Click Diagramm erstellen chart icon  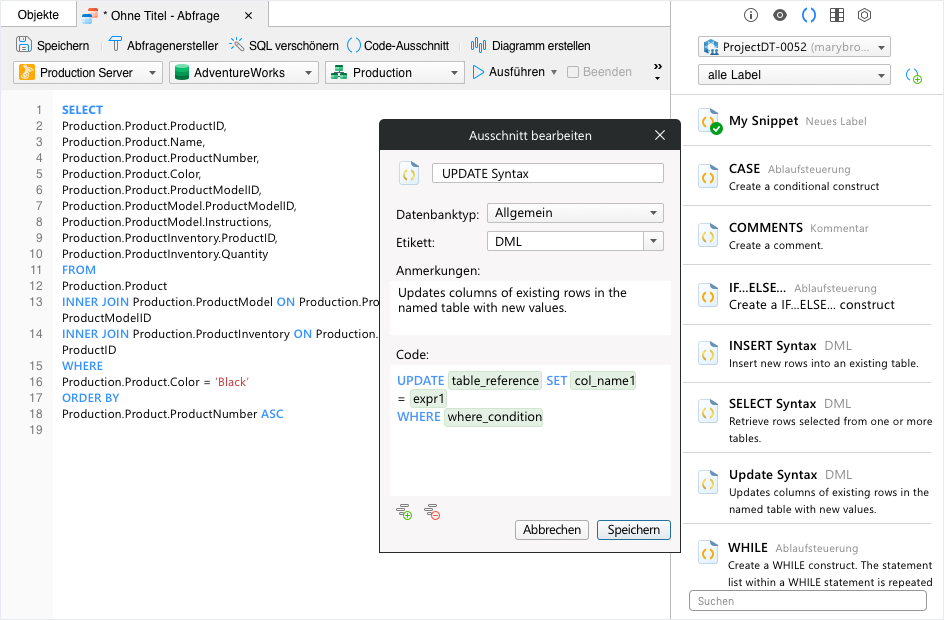478,45
